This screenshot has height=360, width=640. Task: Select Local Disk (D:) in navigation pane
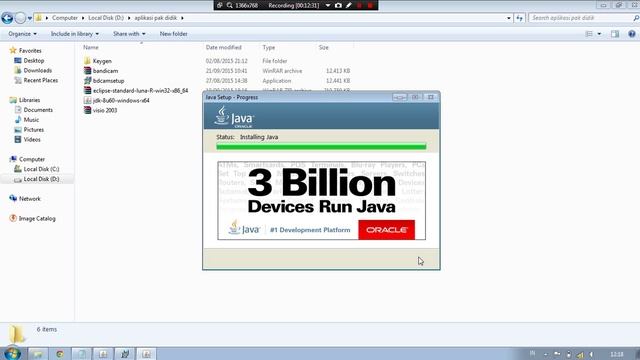point(36,179)
